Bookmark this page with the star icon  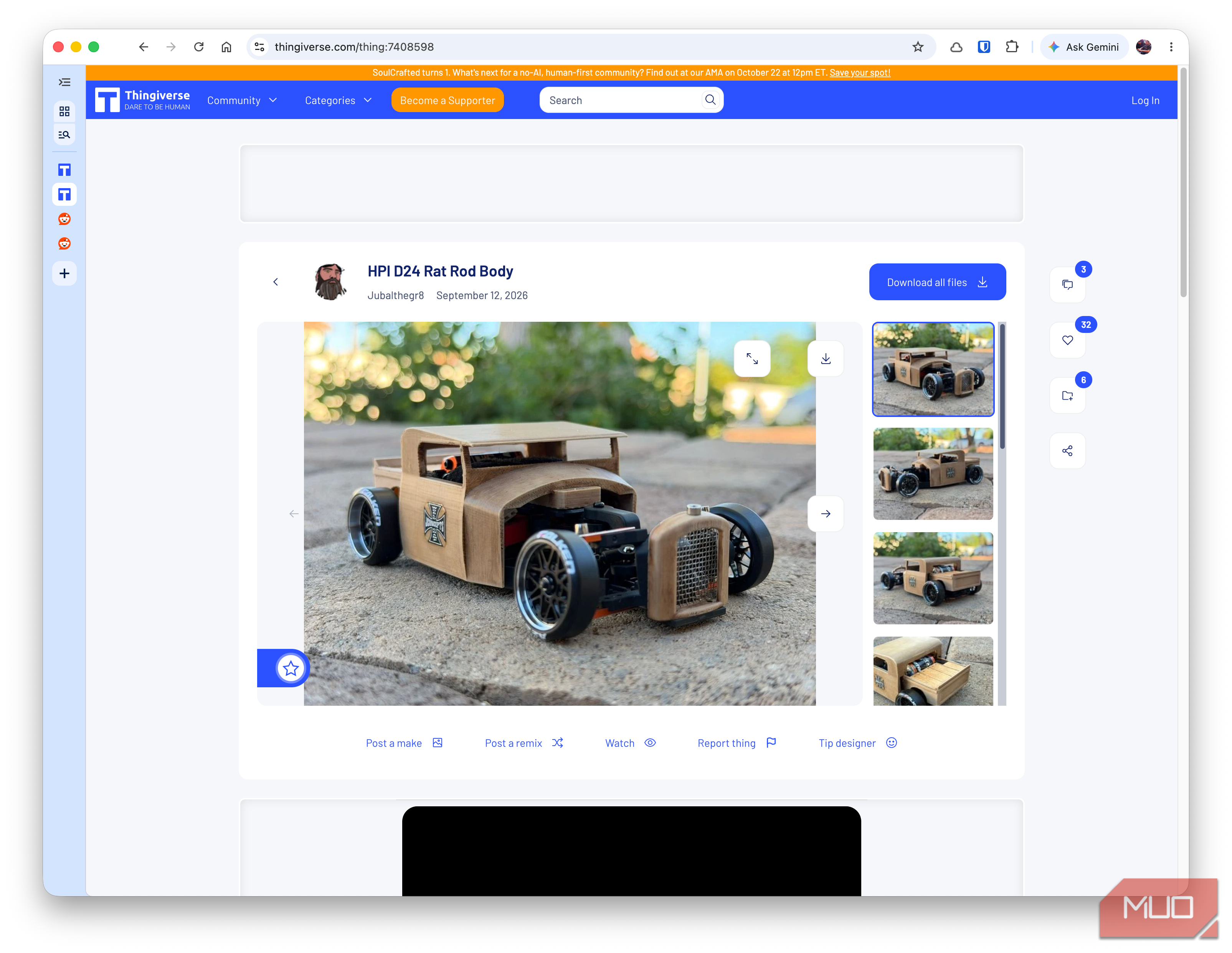point(918,47)
